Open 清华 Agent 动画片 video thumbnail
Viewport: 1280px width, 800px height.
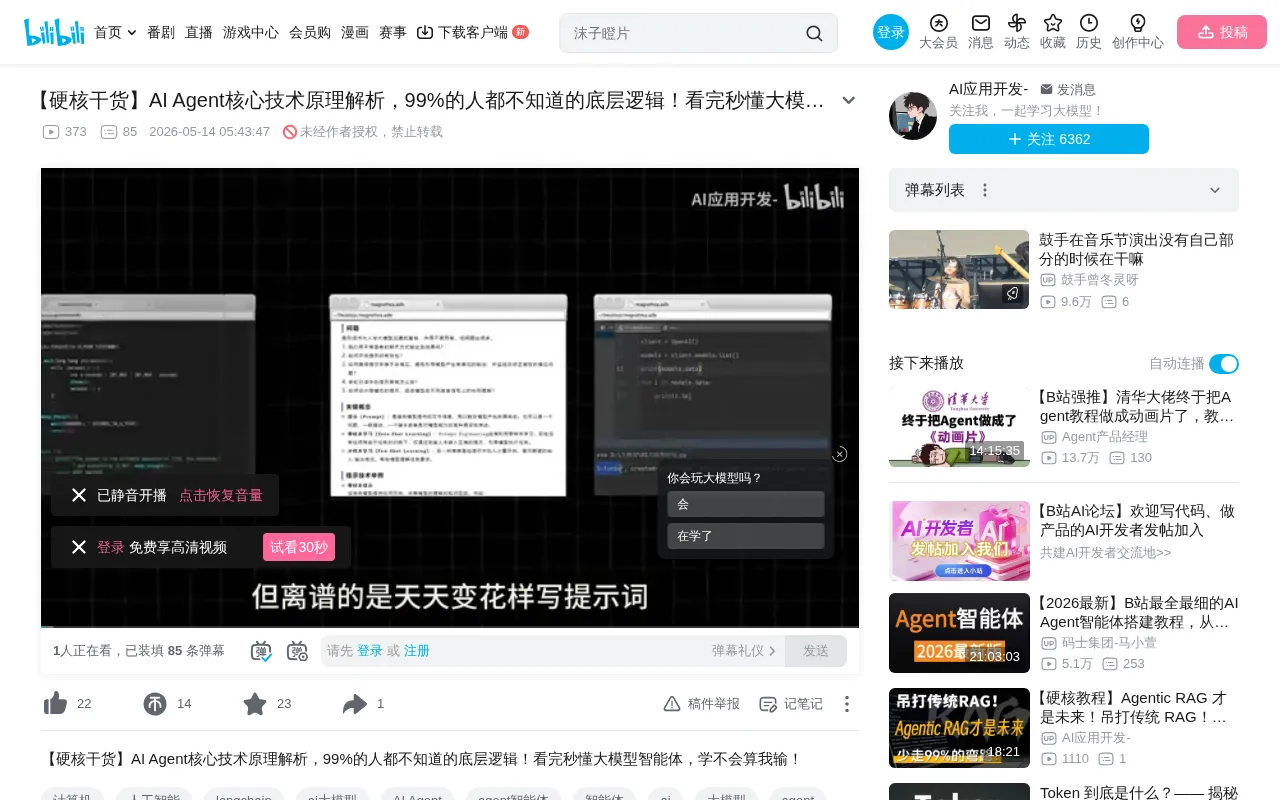click(959, 427)
